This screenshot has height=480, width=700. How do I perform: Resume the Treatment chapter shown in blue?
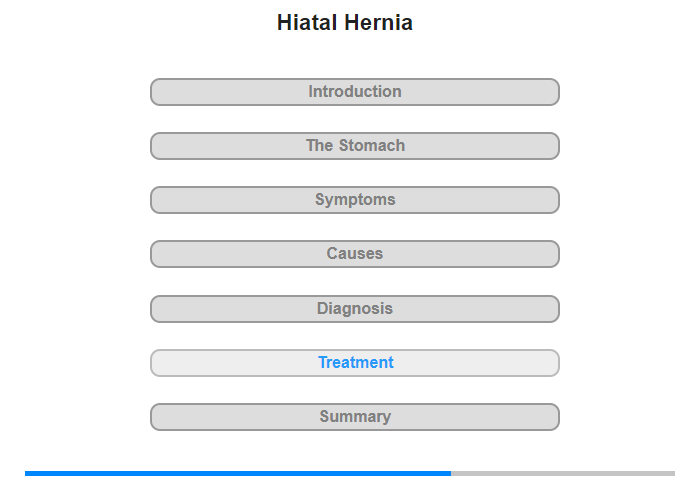coord(355,363)
